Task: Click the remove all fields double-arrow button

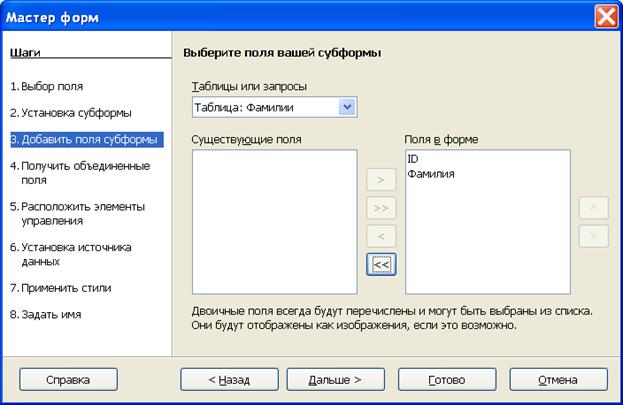Action: 381,264
